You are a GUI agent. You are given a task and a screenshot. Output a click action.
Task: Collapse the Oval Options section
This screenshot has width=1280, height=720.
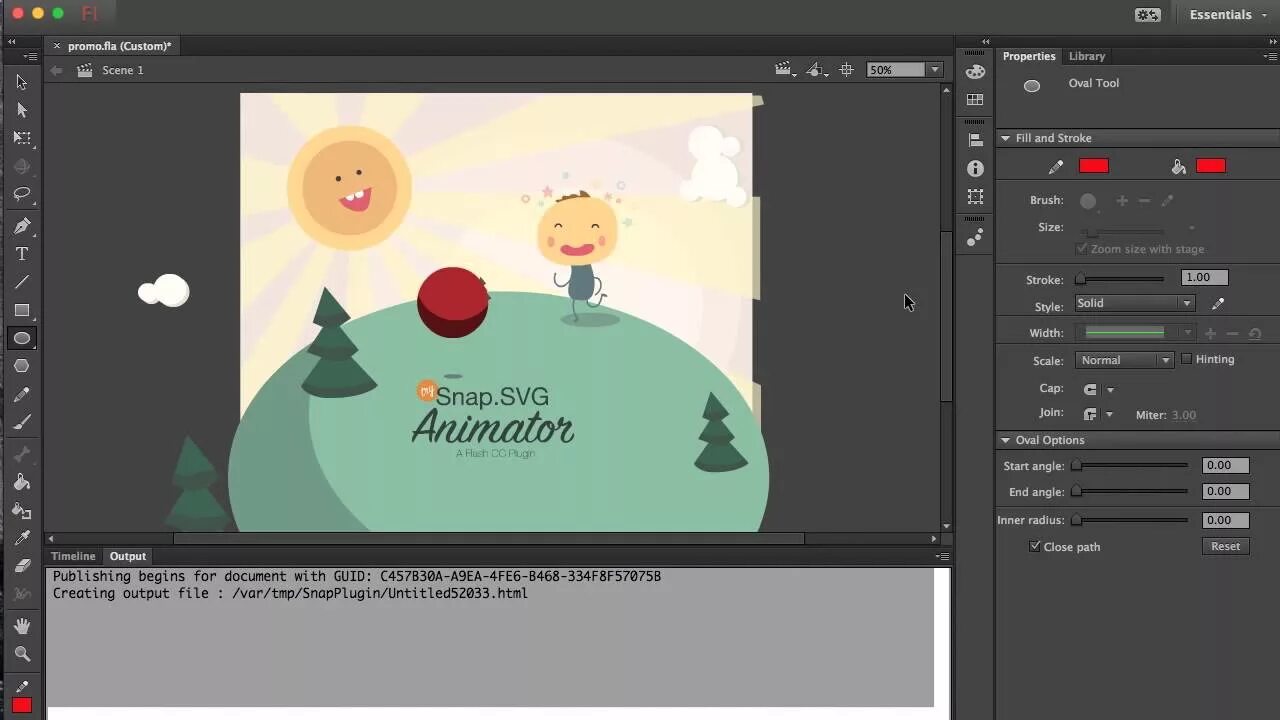[x=1006, y=440]
